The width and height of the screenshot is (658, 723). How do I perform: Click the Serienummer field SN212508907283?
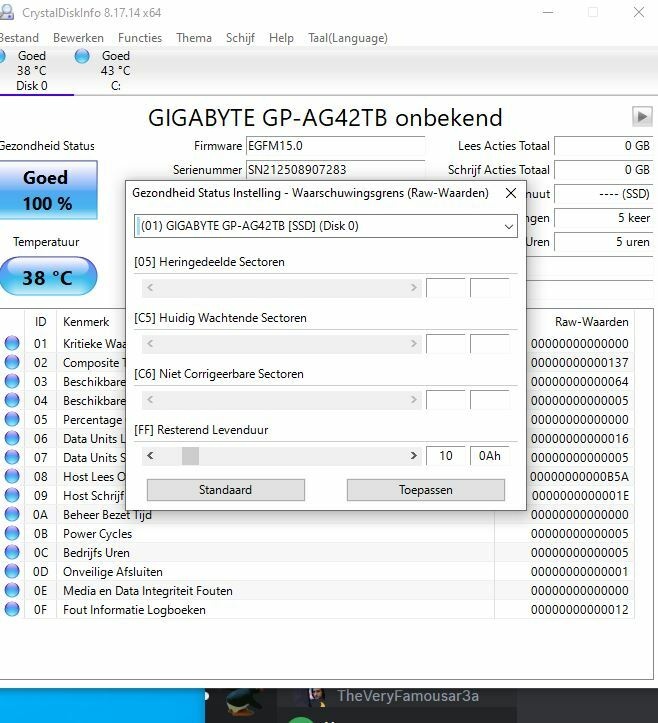pyautogui.click(x=335, y=170)
